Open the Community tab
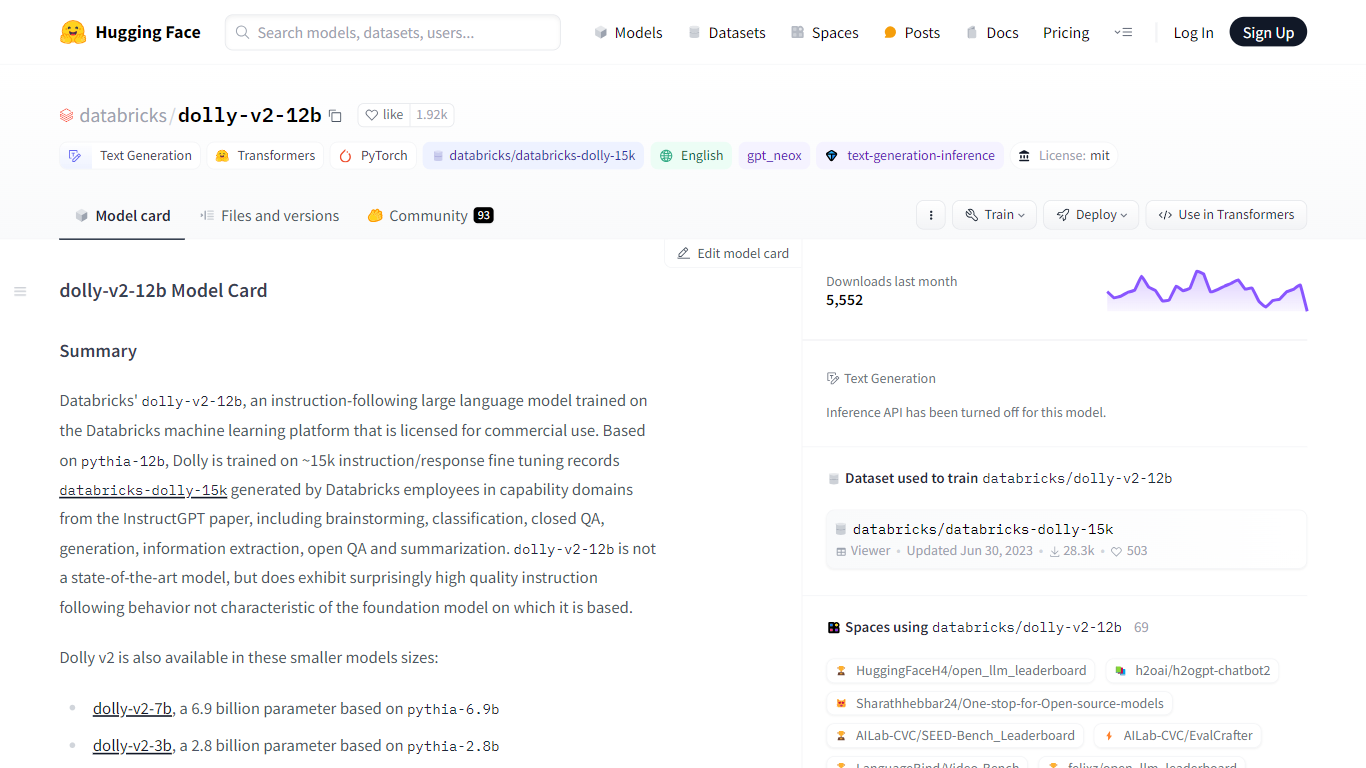Viewport: 1366px width, 768px height. pyautogui.click(x=430, y=215)
